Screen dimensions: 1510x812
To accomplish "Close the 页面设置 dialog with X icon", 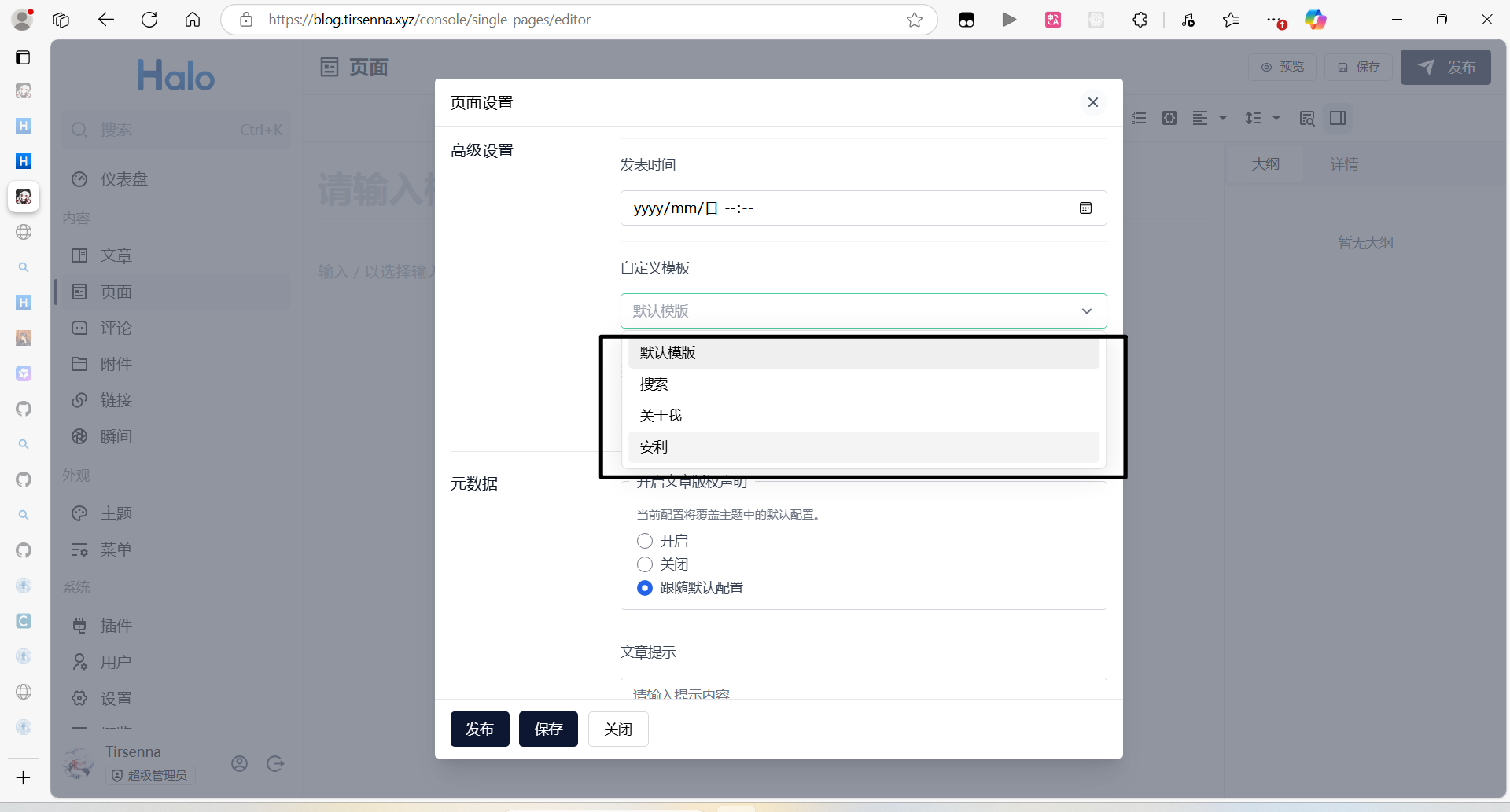I will click(1092, 102).
